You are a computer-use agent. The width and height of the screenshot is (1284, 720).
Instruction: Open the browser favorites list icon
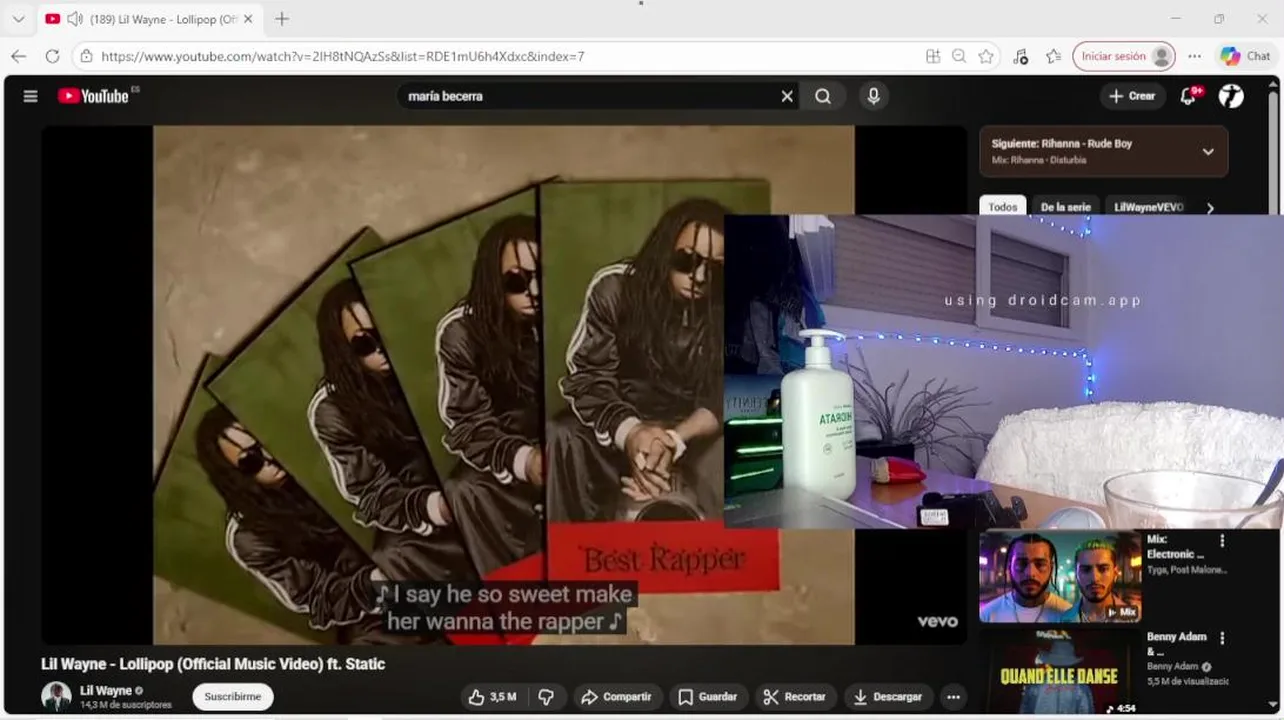(x=1053, y=56)
